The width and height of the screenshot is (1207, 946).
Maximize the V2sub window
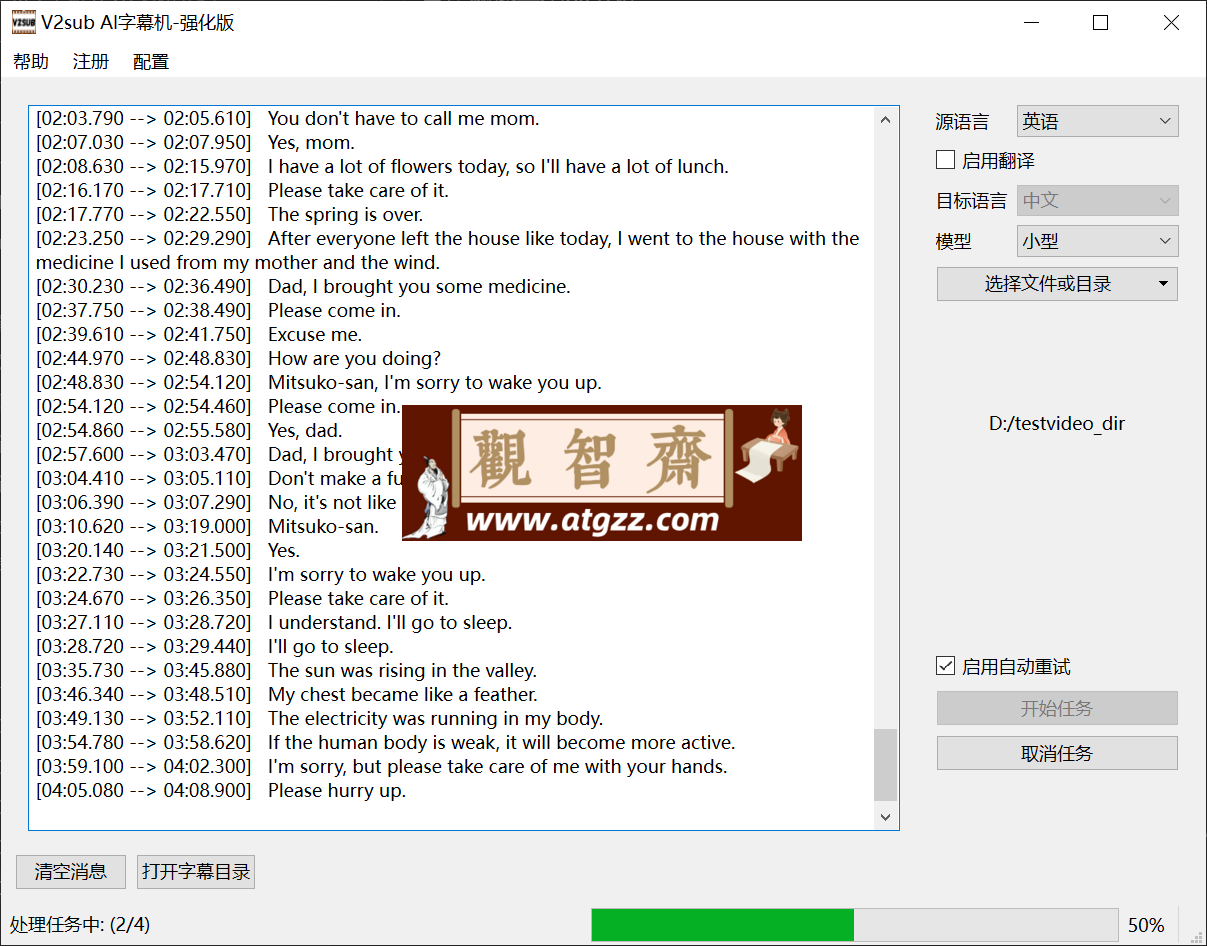(x=1101, y=23)
